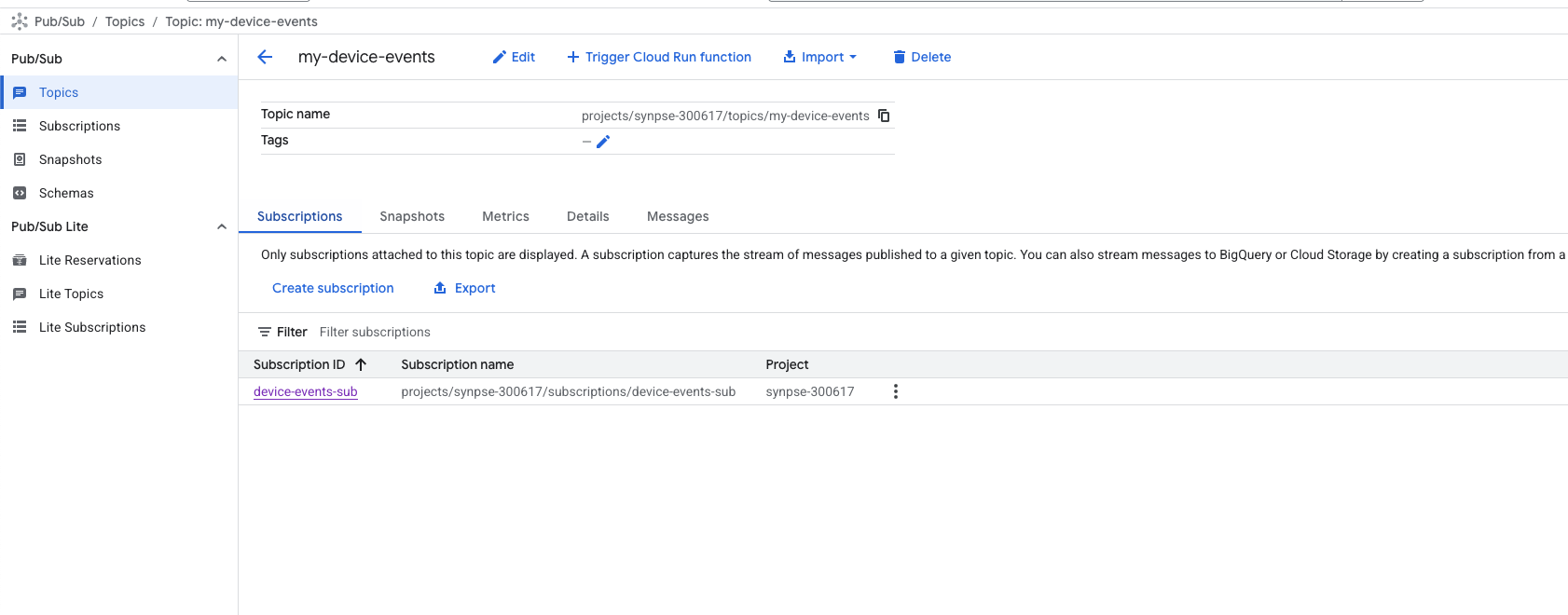The image size is (1568, 615).
Task: Click the Lite Subscriptions sidebar icon
Action: click(20, 327)
